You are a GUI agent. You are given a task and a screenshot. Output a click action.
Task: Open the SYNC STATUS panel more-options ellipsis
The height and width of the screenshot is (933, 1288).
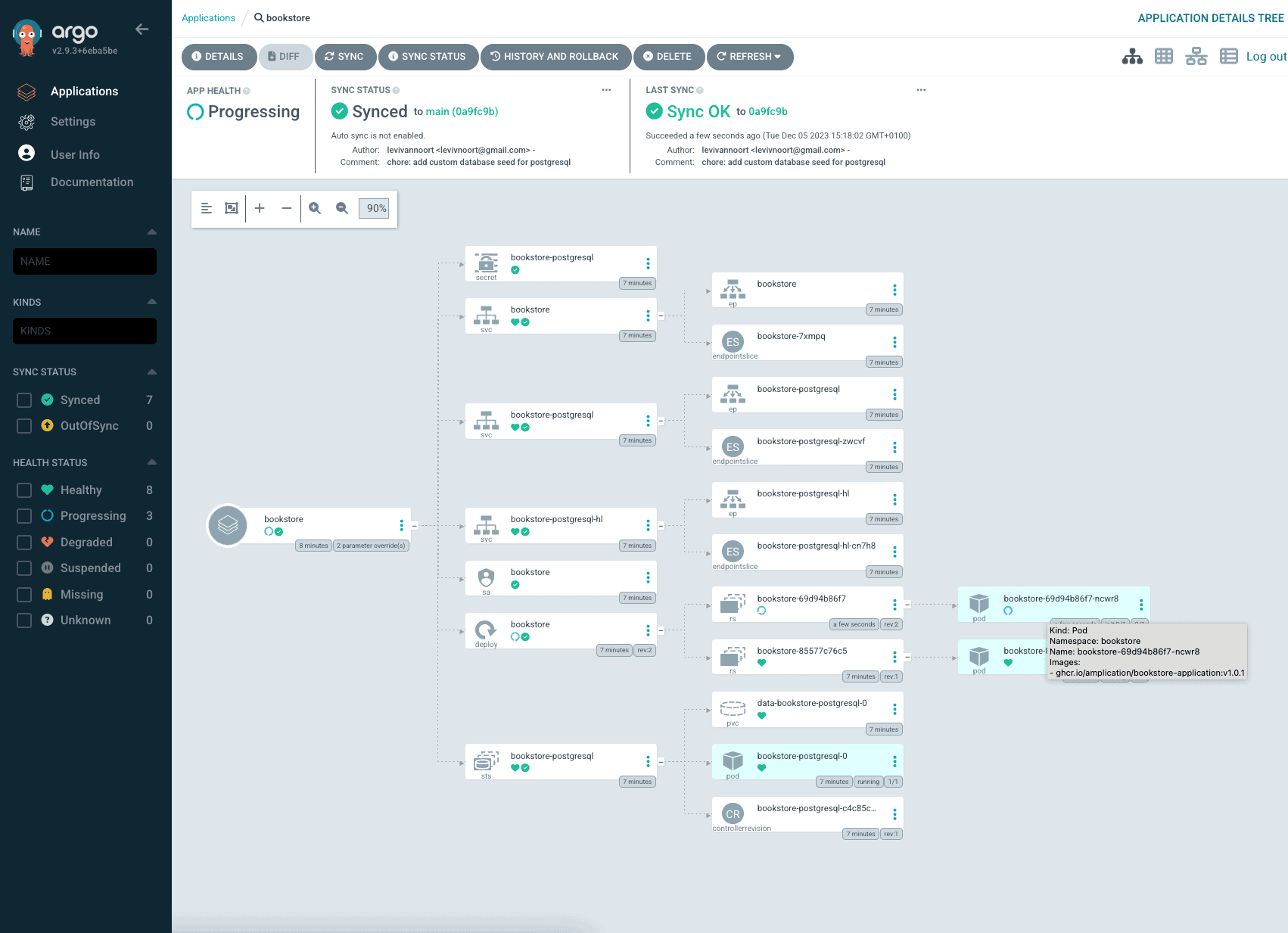pos(606,90)
